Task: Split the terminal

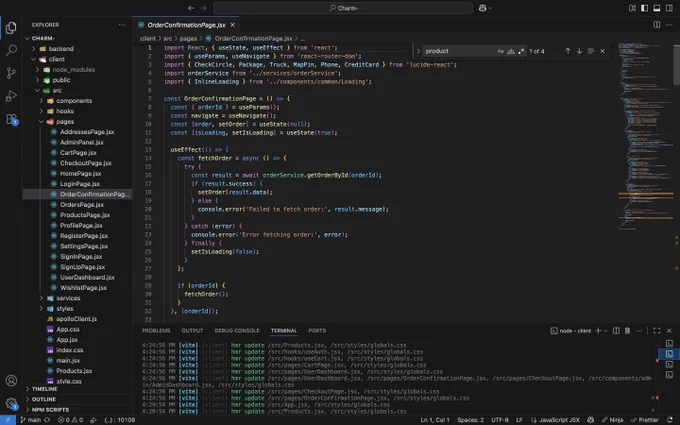Action: [x=616, y=330]
